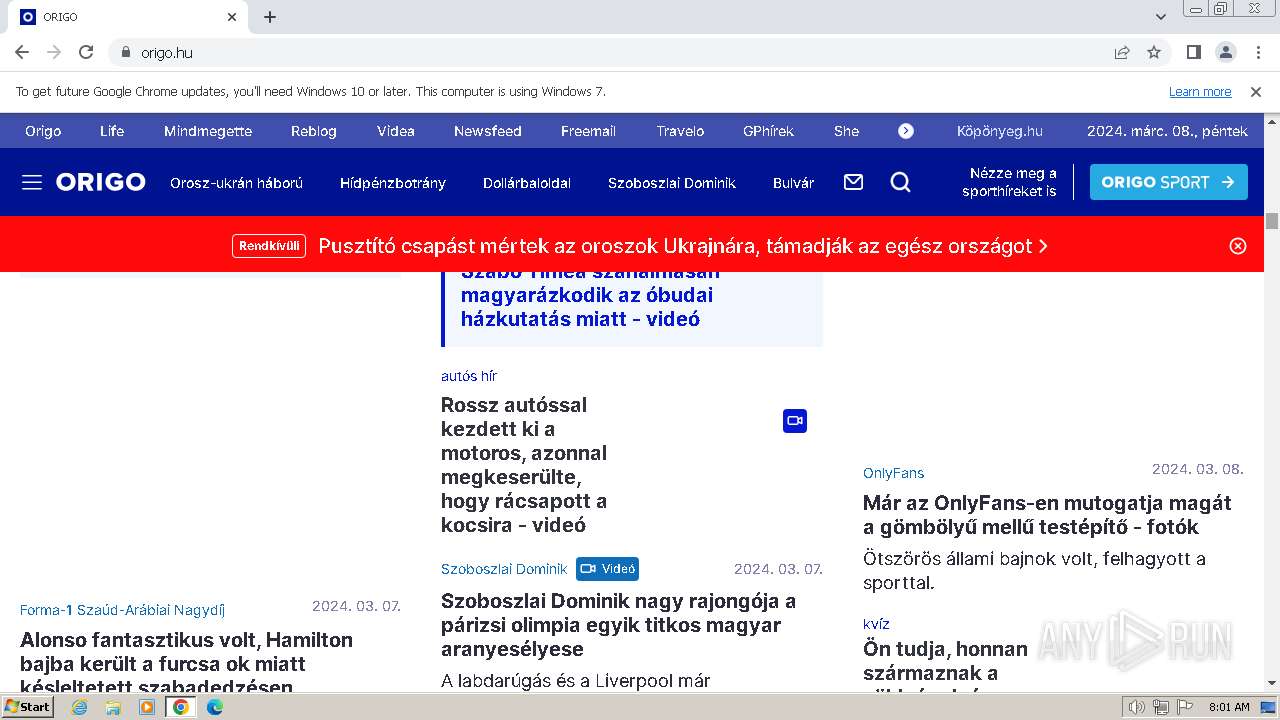Open Köpönyeg.hu weather link
Viewport: 1280px width, 720px height.
pos(1000,131)
